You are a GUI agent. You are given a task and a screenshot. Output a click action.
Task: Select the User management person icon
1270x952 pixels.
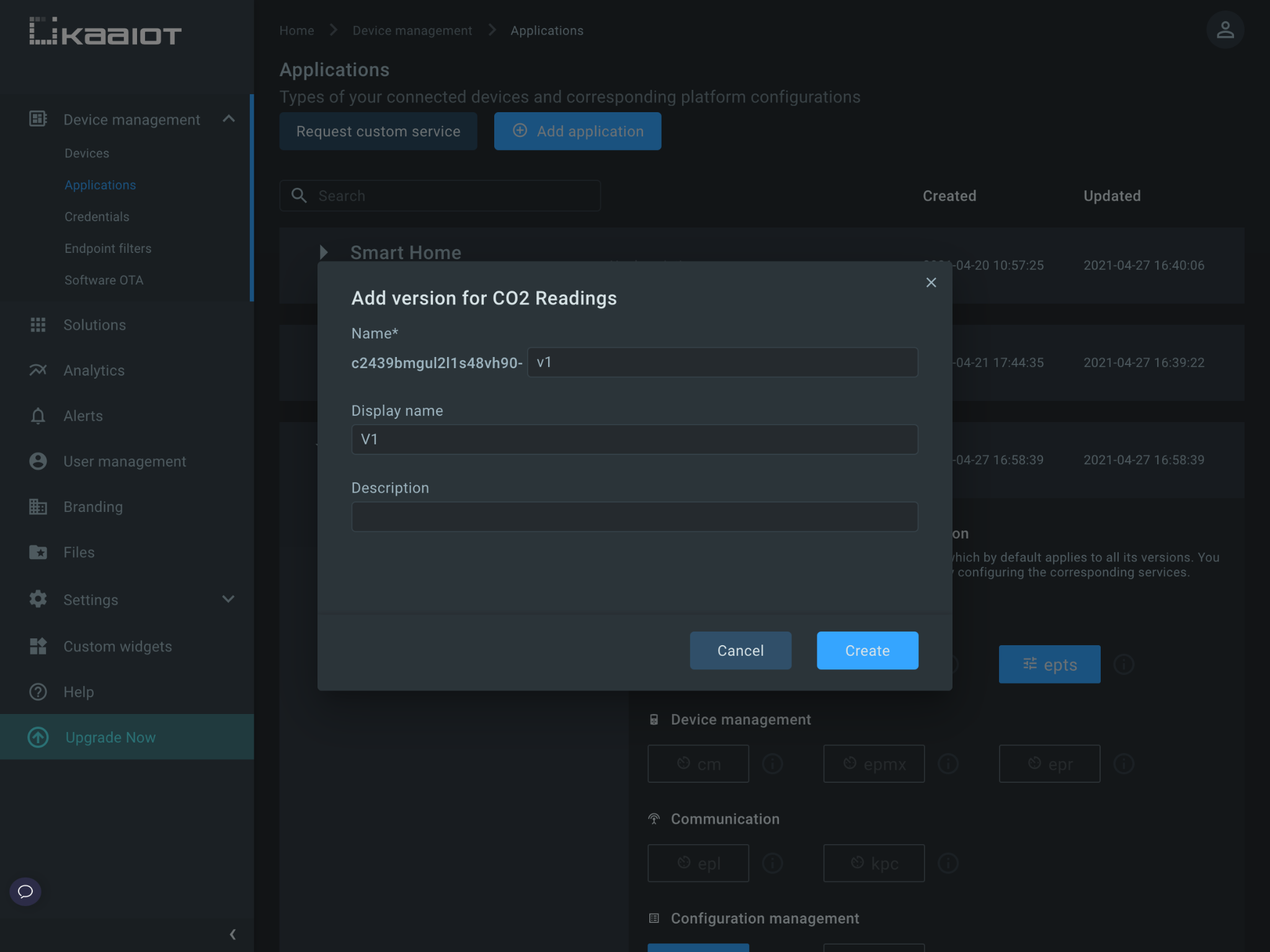tap(38, 461)
